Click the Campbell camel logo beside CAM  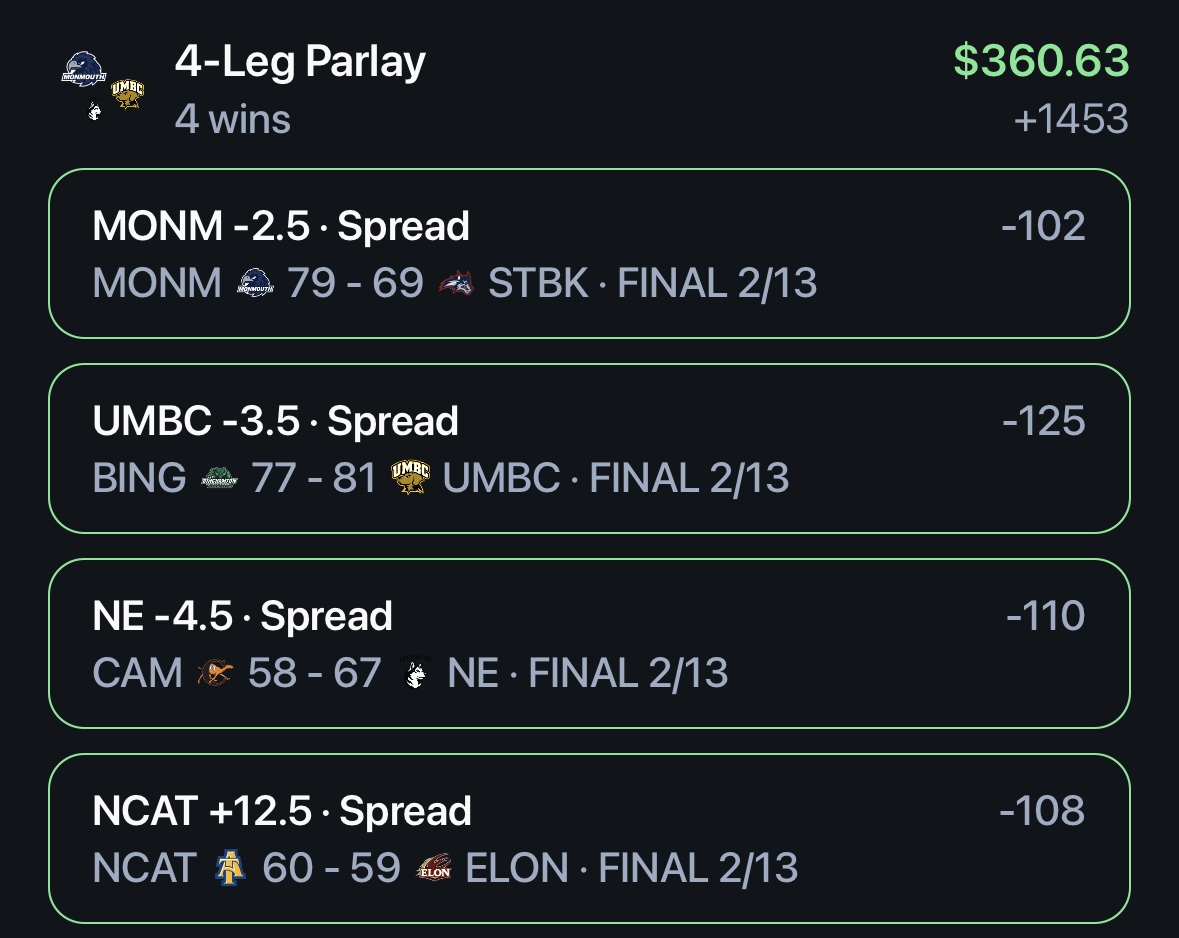215,672
